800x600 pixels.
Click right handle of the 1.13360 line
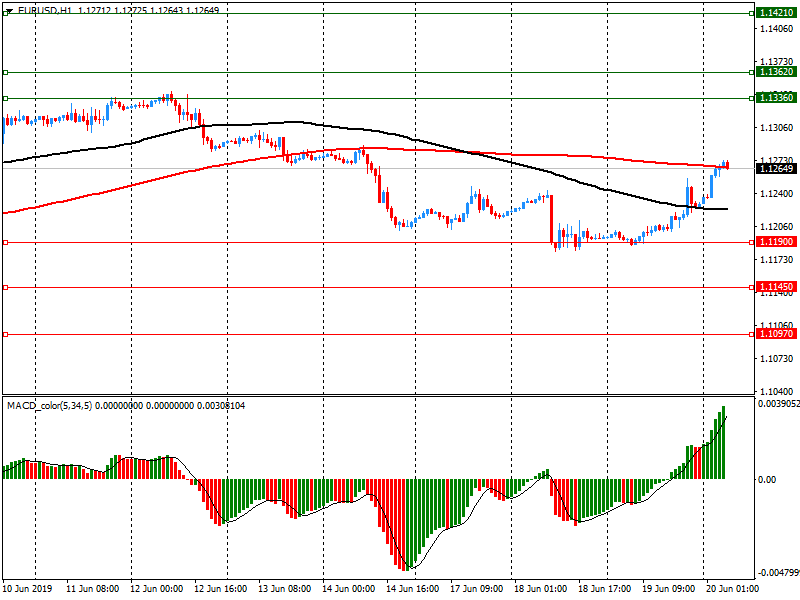pyautogui.click(x=752, y=98)
